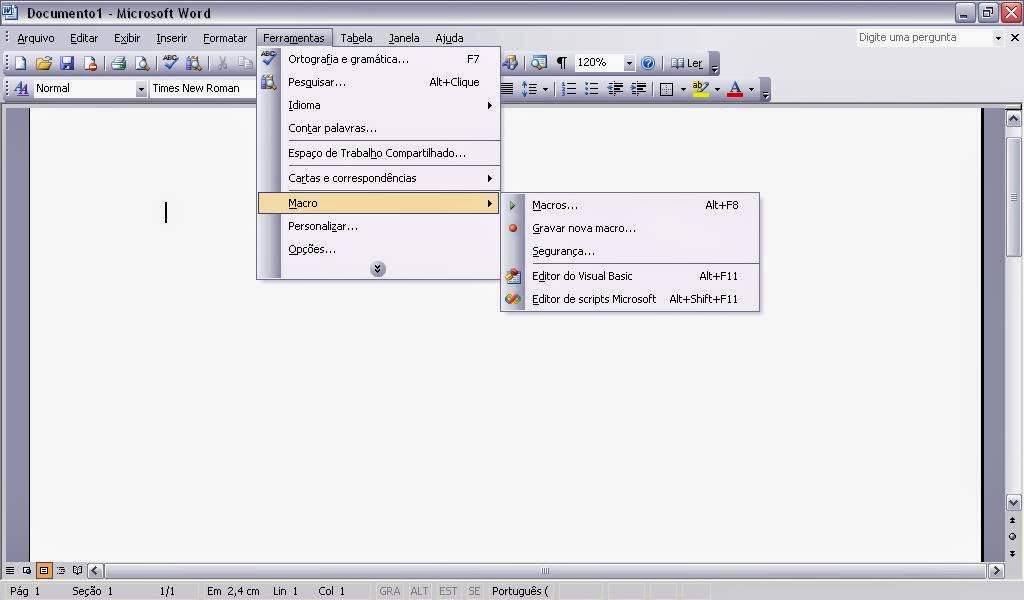This screenshot has height=600, width=1024.
Task: Click the Permission icon in toolbar
Action: 90,63
